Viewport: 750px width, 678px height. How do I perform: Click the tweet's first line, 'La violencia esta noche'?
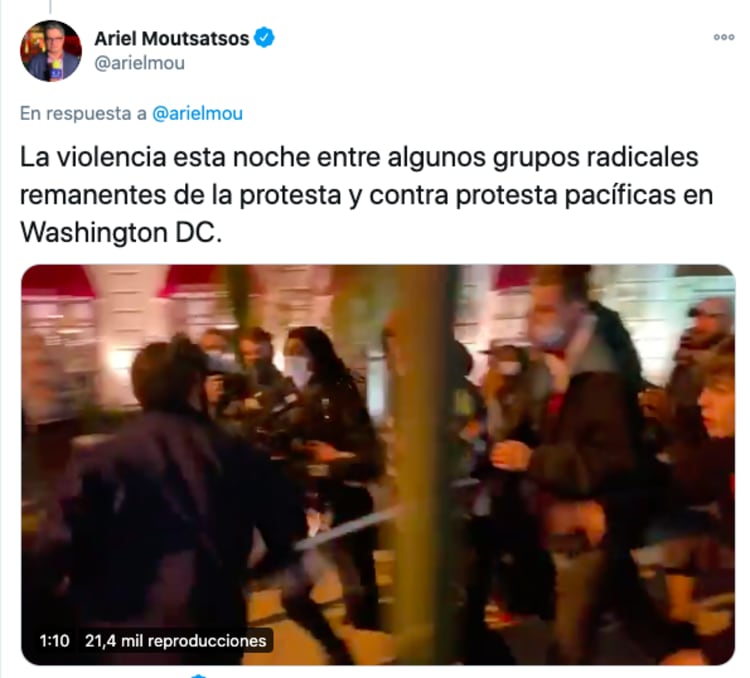(x=165, y=157)
